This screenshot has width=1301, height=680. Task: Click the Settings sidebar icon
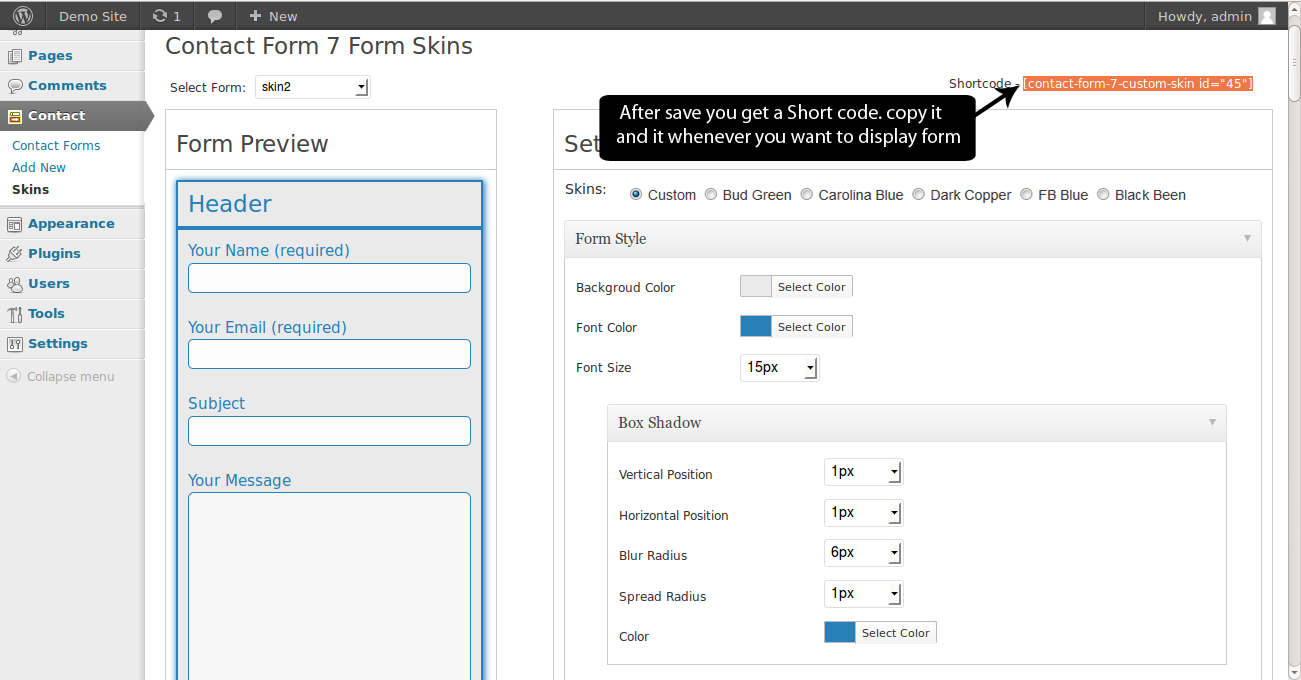coord(15,344)
